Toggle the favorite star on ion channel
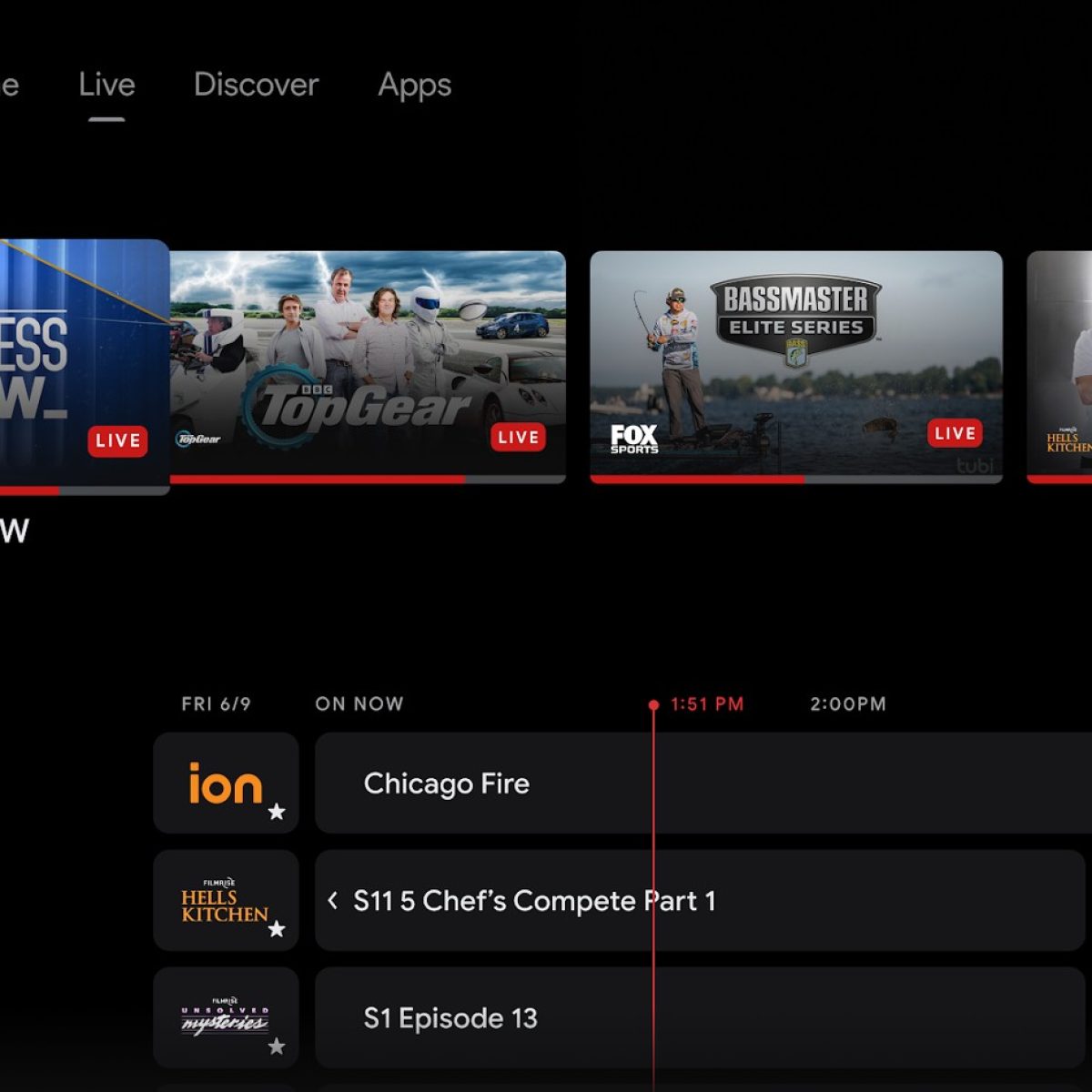1092x1092 pixels. [277, 812]
